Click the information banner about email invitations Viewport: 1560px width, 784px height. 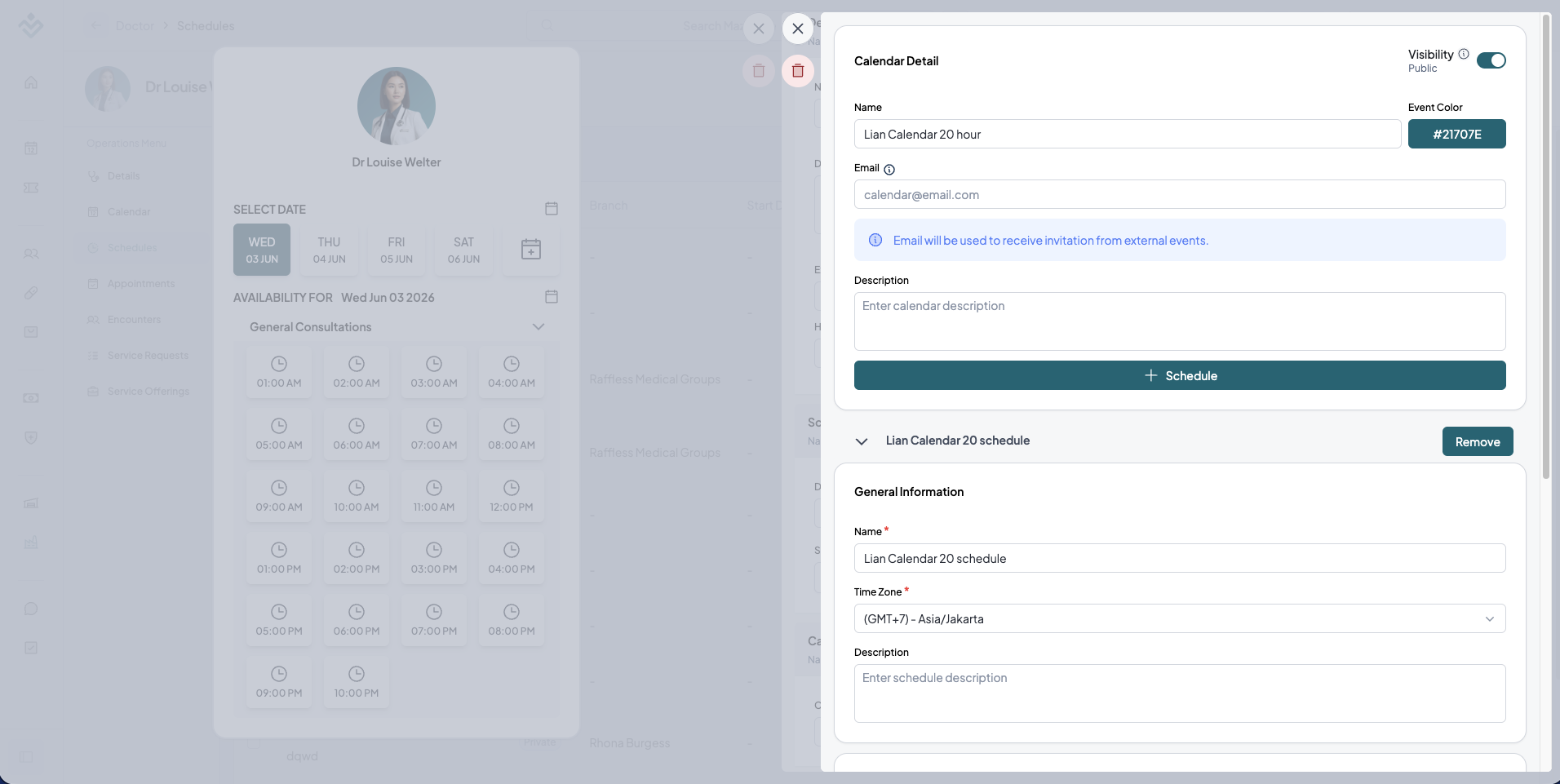pyautogui.click(x=1180, y=240)
